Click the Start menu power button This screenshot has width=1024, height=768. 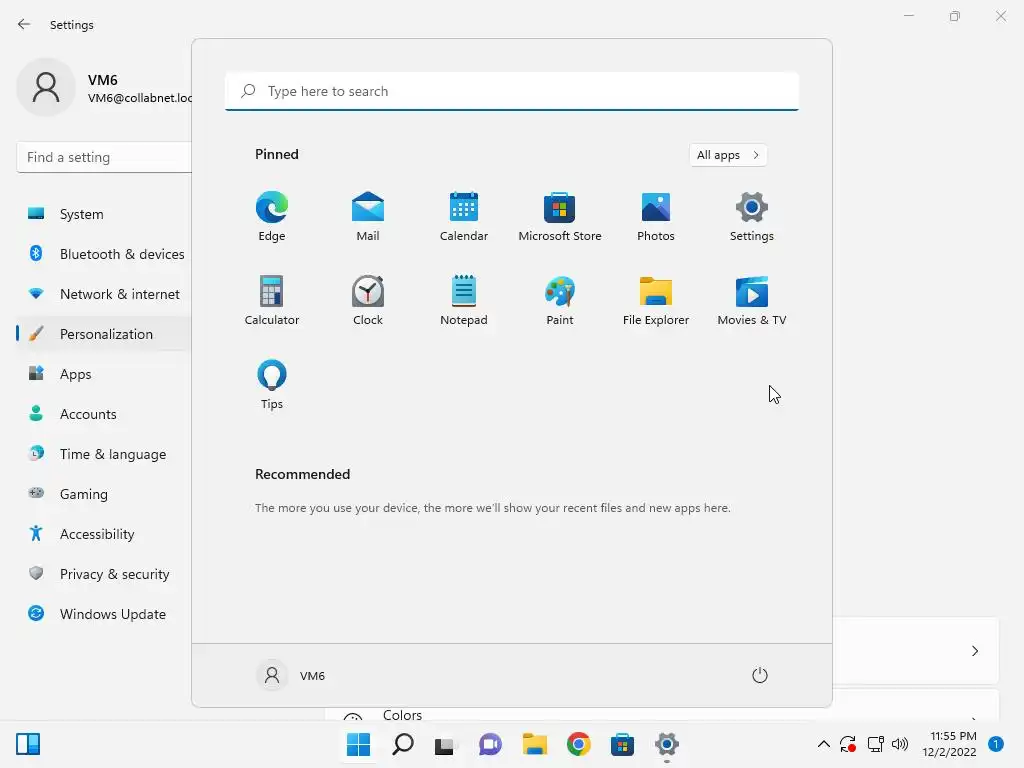click(x=760, y=675)
